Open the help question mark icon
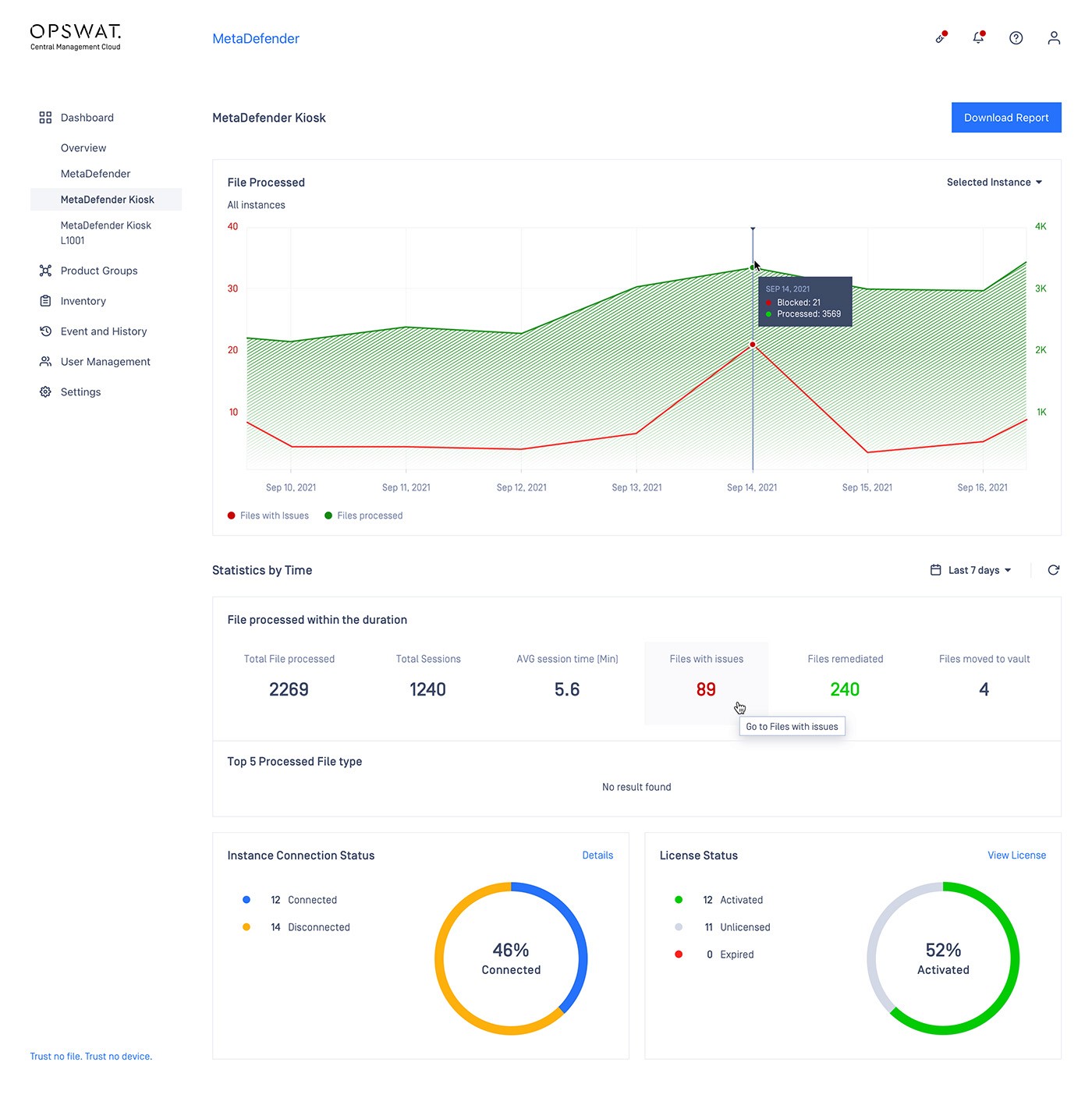1092x1105 pixels. pyautogui.click(x=1016, y=38)
